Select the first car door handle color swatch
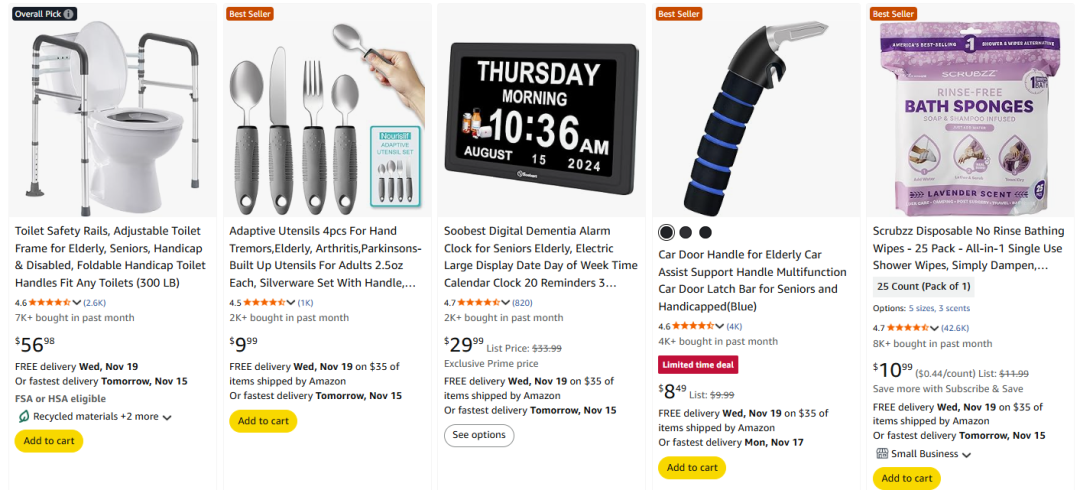The image size is (1080, 490). (x=666, y=232)
